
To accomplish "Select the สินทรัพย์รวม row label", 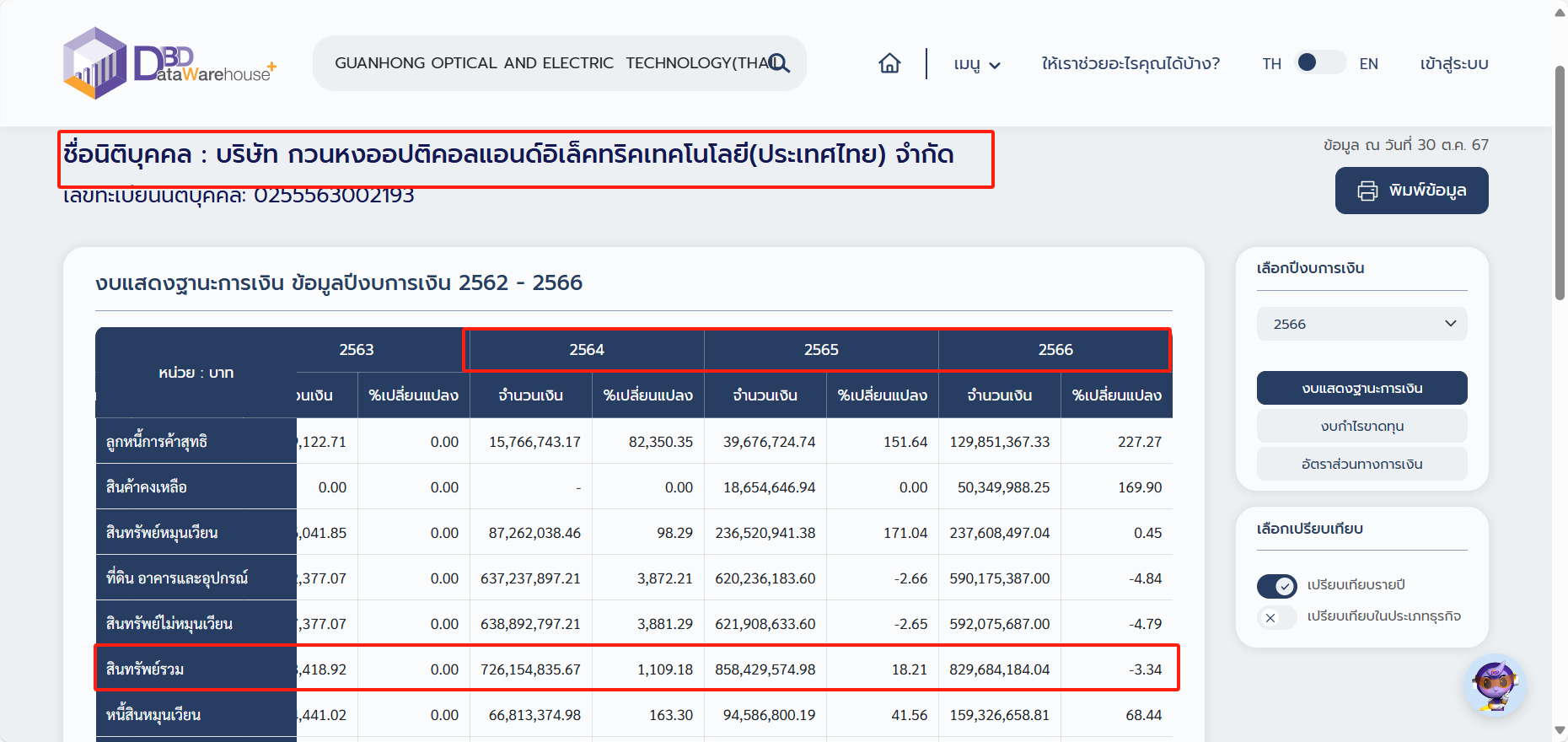I will [196, 669].
